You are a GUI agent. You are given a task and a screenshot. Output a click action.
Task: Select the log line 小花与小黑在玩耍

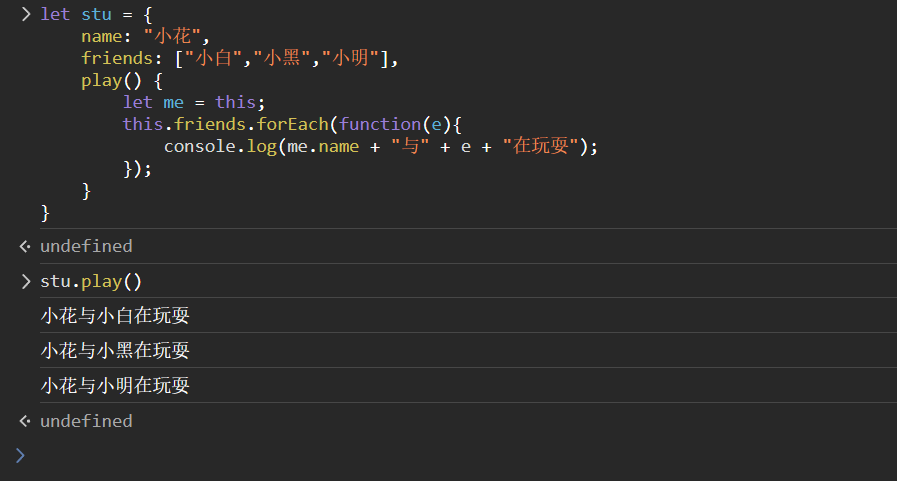(x=115, y=351)
